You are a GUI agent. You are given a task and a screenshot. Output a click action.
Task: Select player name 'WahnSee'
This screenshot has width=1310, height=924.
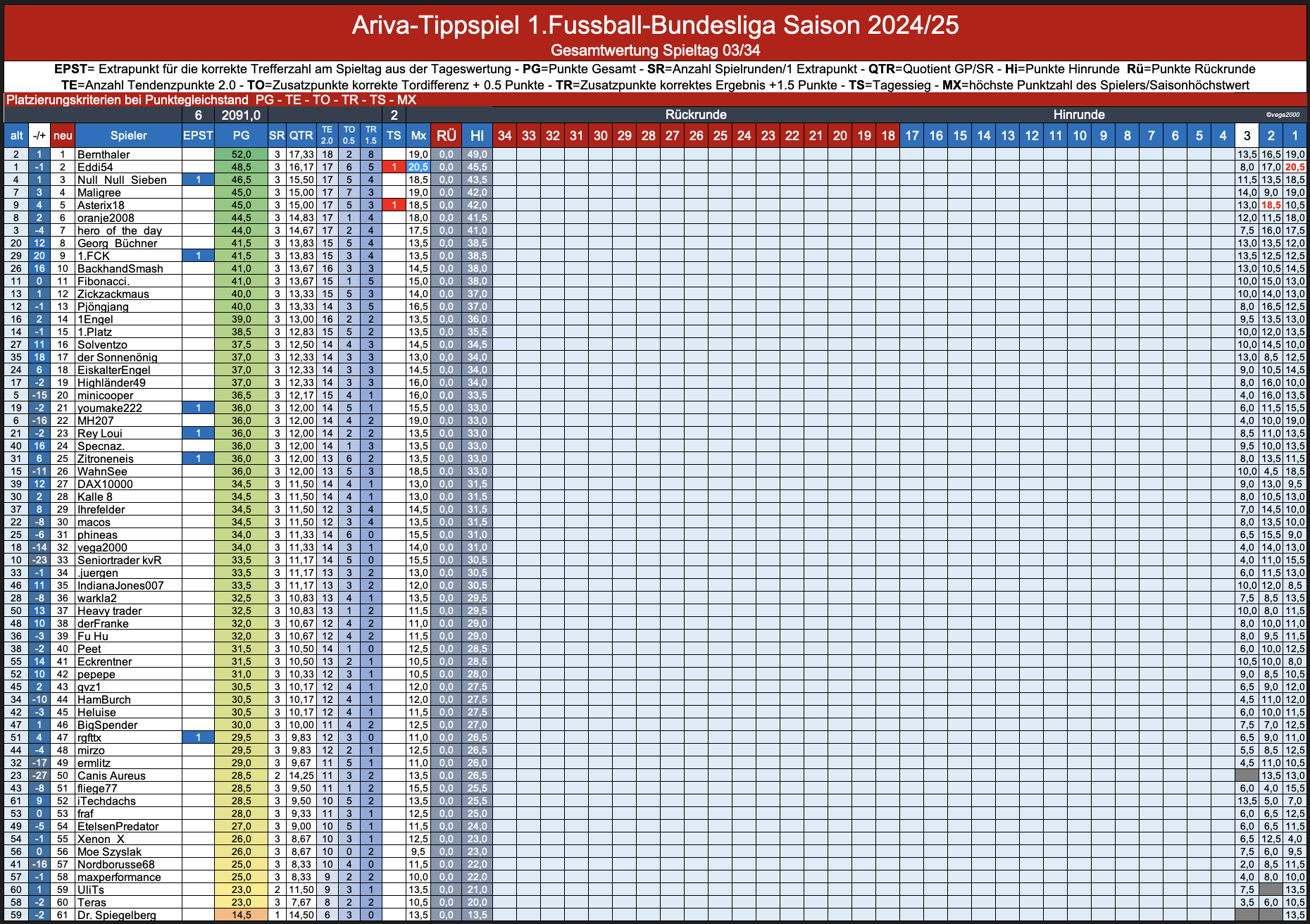(103, 471)
